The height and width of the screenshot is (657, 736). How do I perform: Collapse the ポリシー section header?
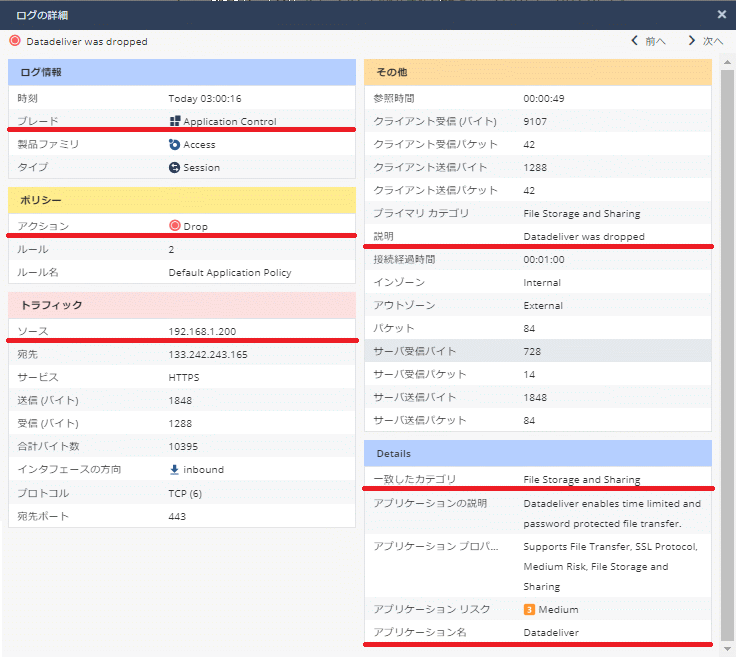point(182,200)
